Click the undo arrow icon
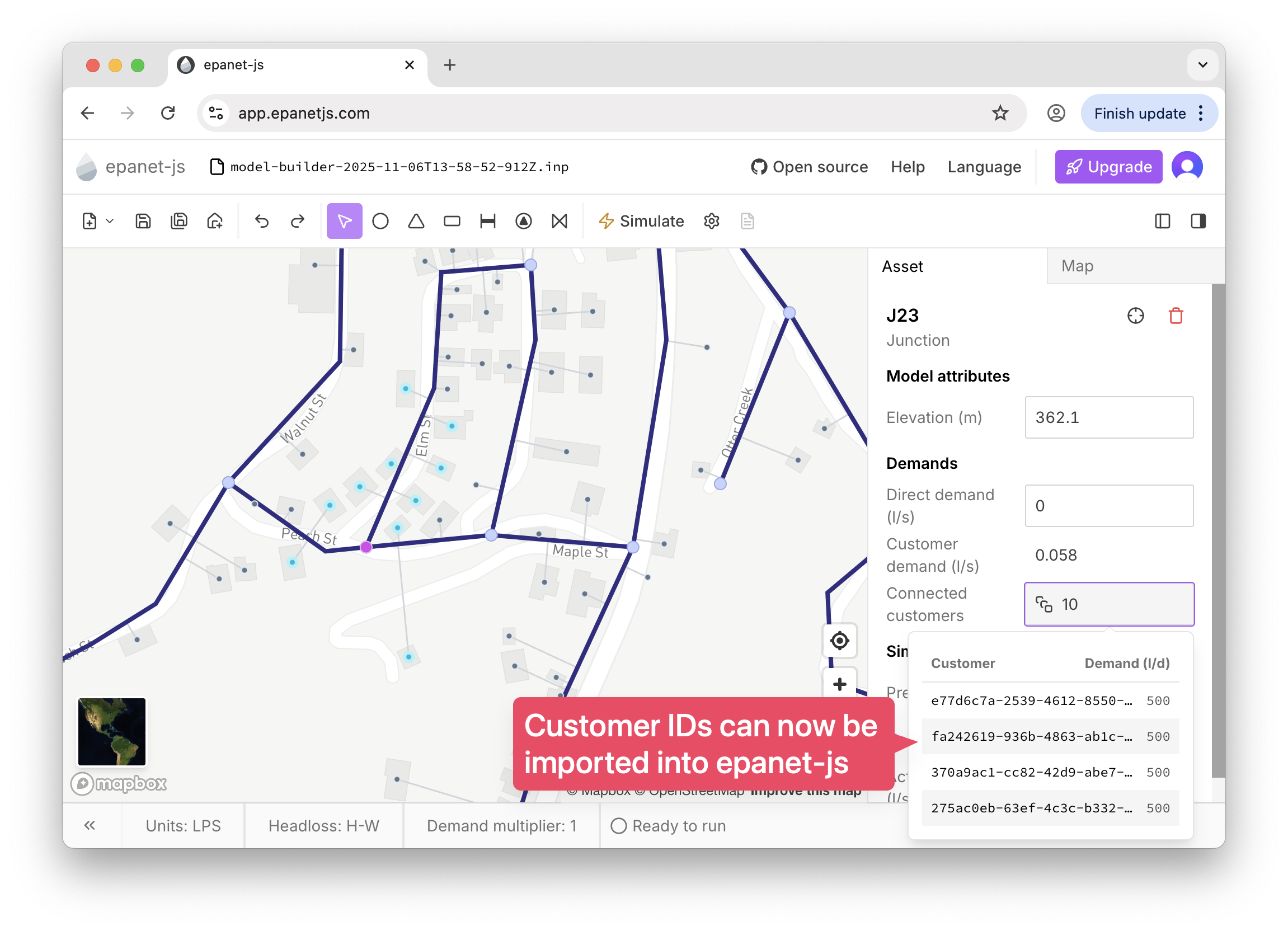The width and height of the screenshot is (1288, 931). 262,221
